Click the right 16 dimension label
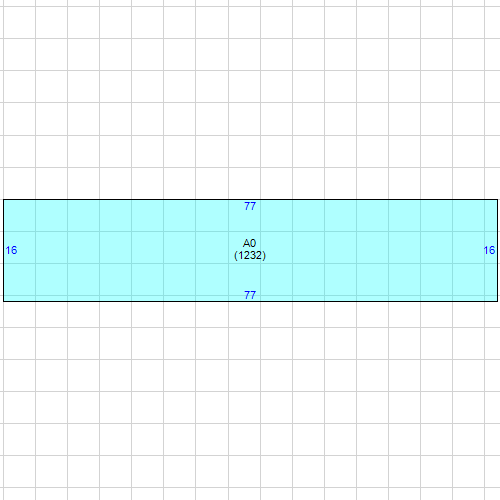 489,250
